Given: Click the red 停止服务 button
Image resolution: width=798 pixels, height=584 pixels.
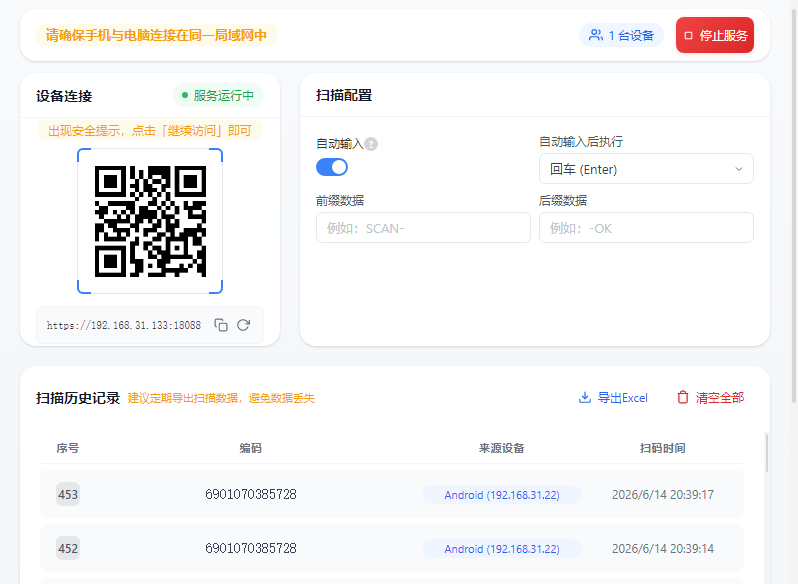Looking at the screenshot, I should (x=715, y=35).
